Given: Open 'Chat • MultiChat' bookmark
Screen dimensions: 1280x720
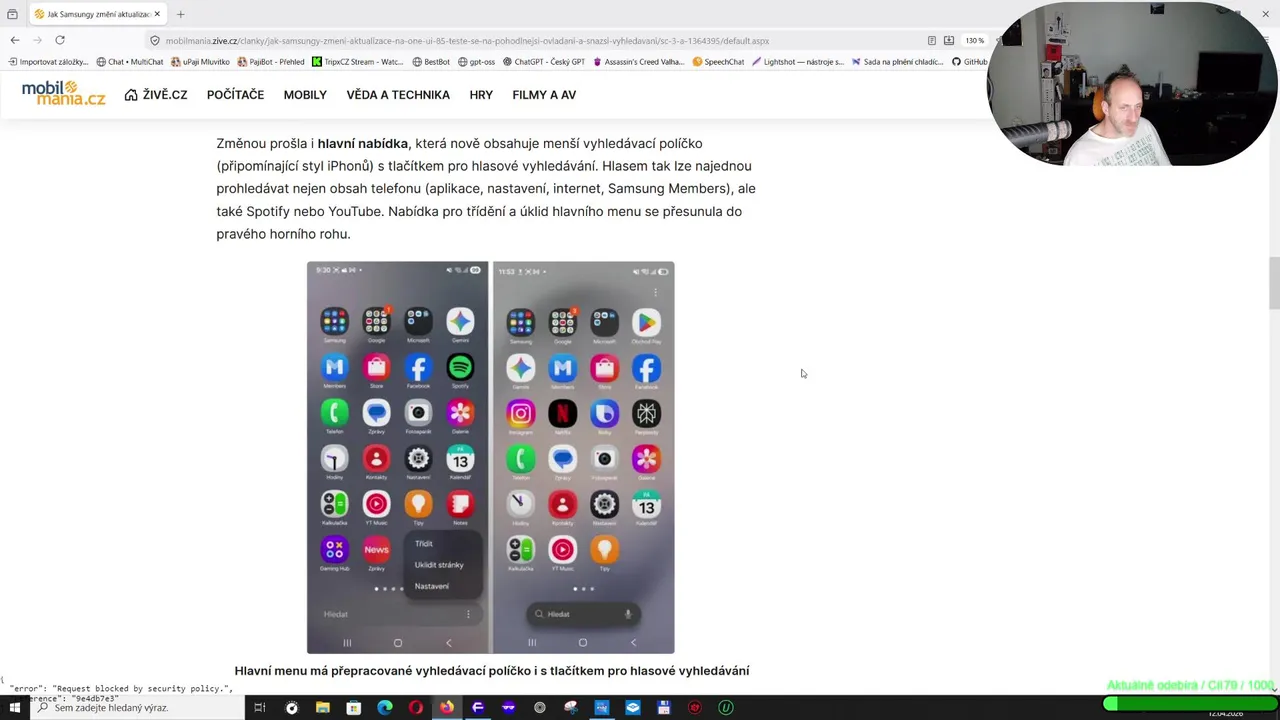Looking at the screenshot, I should (130, 62).
